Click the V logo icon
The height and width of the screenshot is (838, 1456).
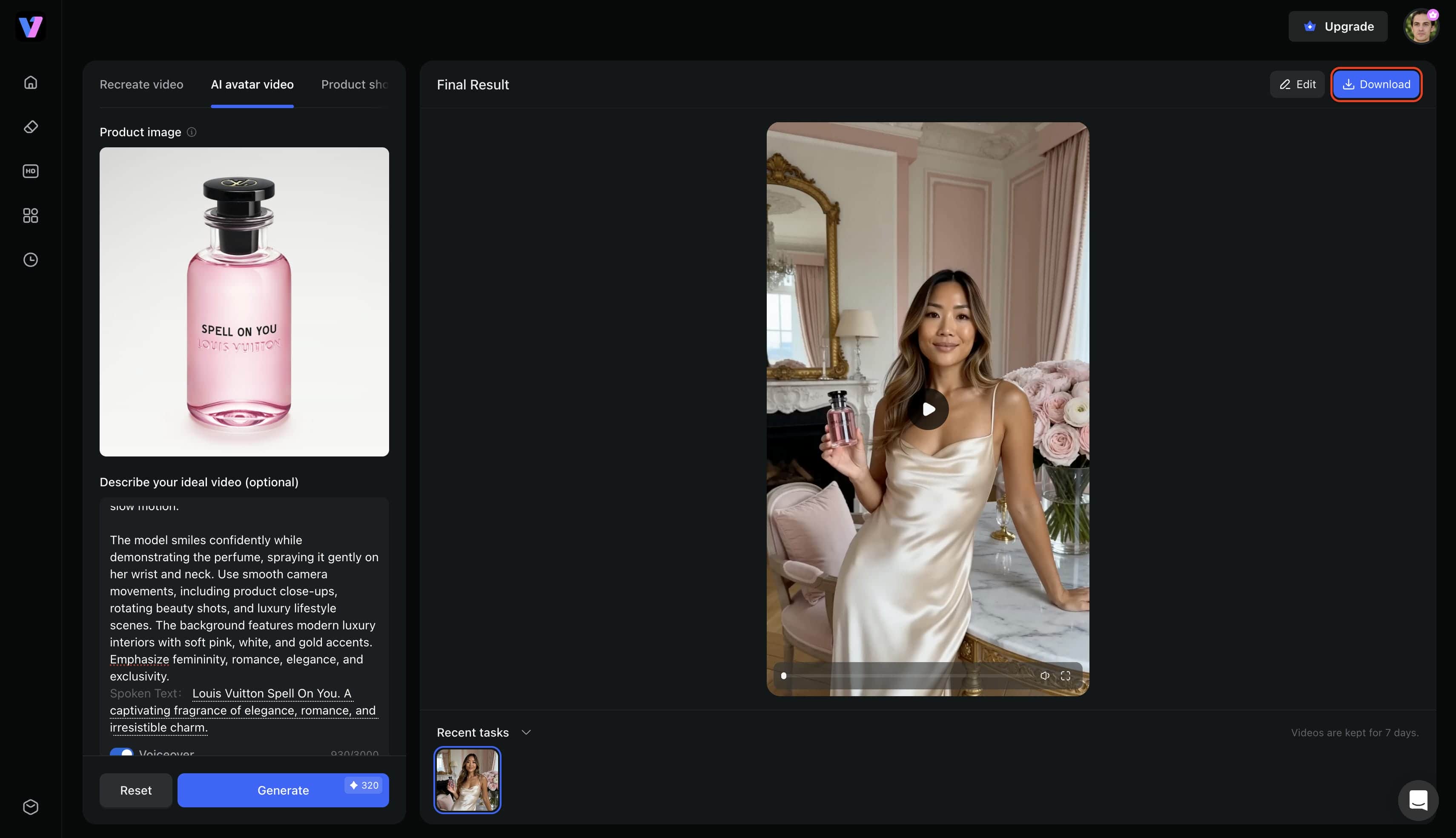[31, 26]
